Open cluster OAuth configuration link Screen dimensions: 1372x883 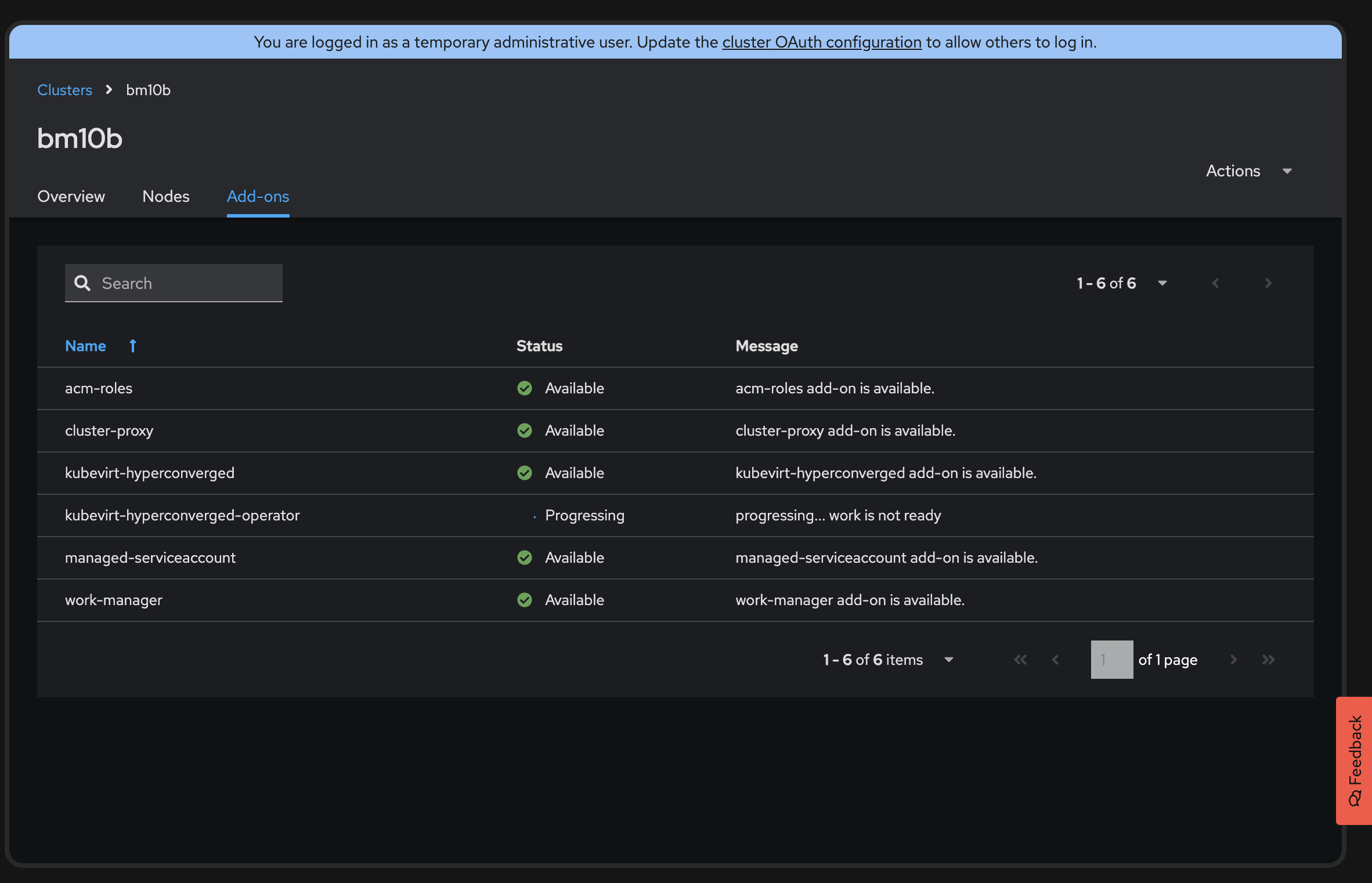[x=821, y=42]
